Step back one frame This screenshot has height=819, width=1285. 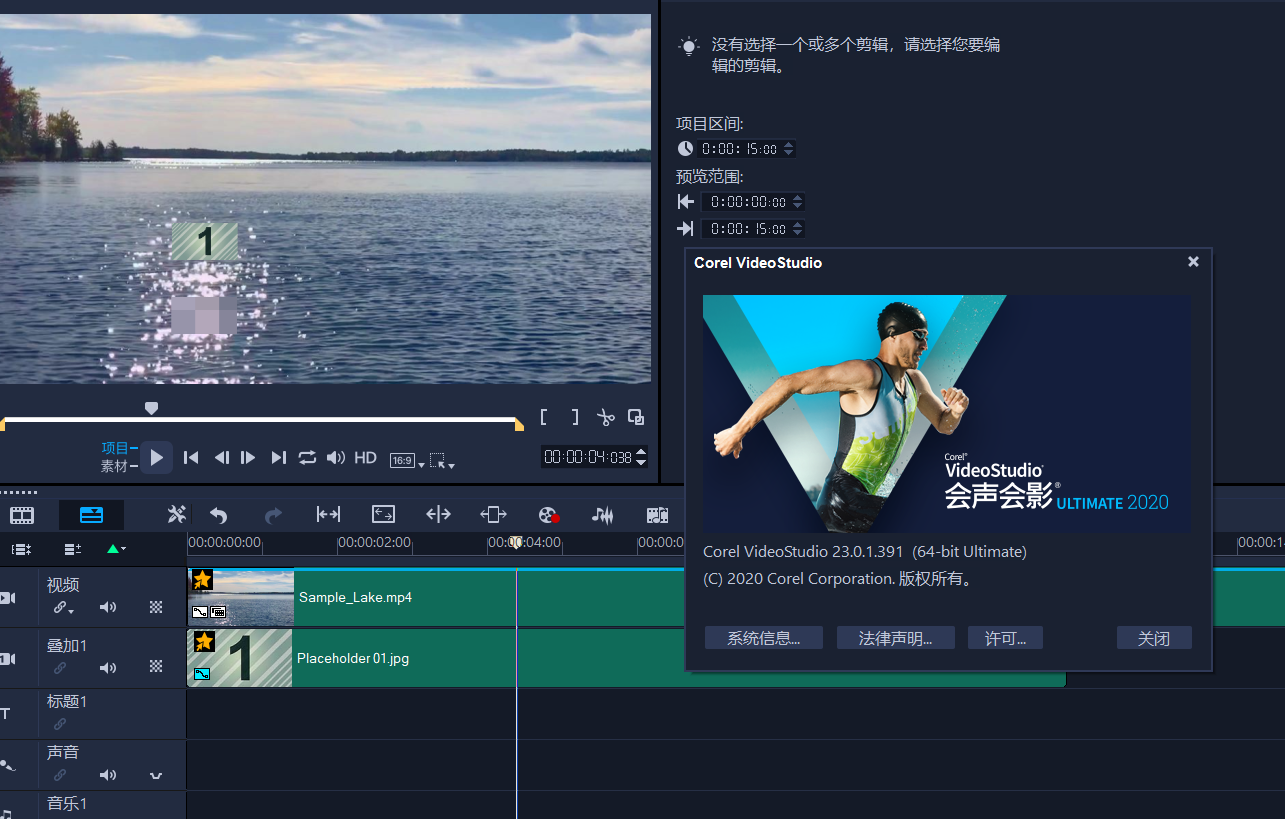pyautogui.click(x=221, y=457)
